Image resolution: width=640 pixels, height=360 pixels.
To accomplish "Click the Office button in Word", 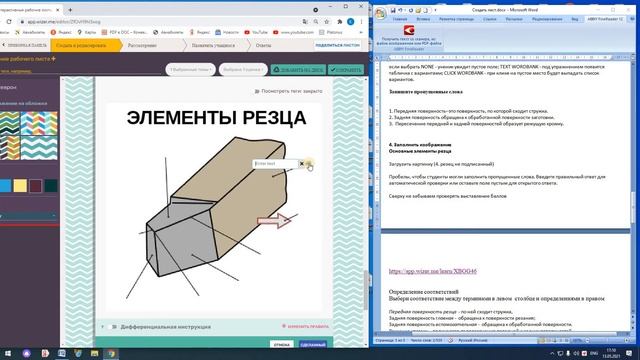I will point(380,13).
